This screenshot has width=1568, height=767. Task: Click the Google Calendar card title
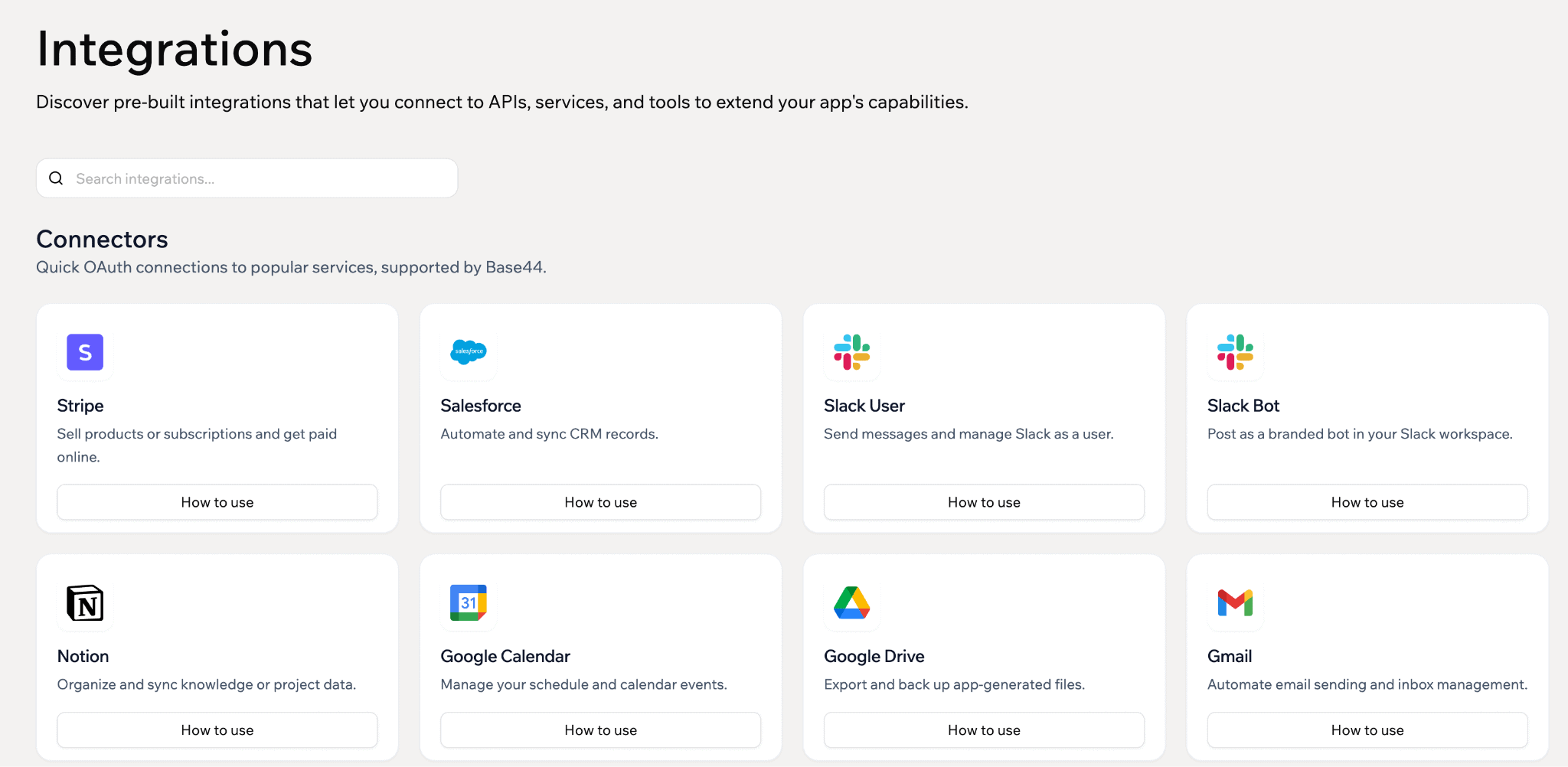[505, 656]
